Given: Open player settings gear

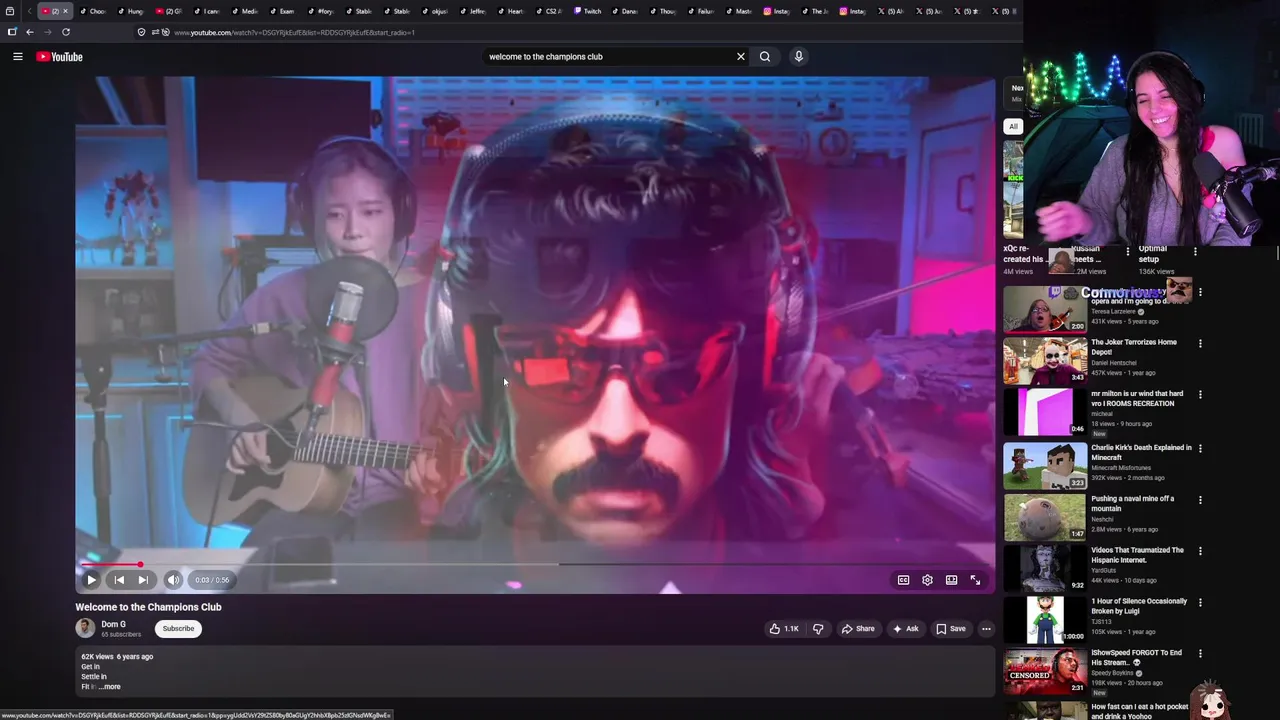Looking at the screenshot, I should (927, 580).
